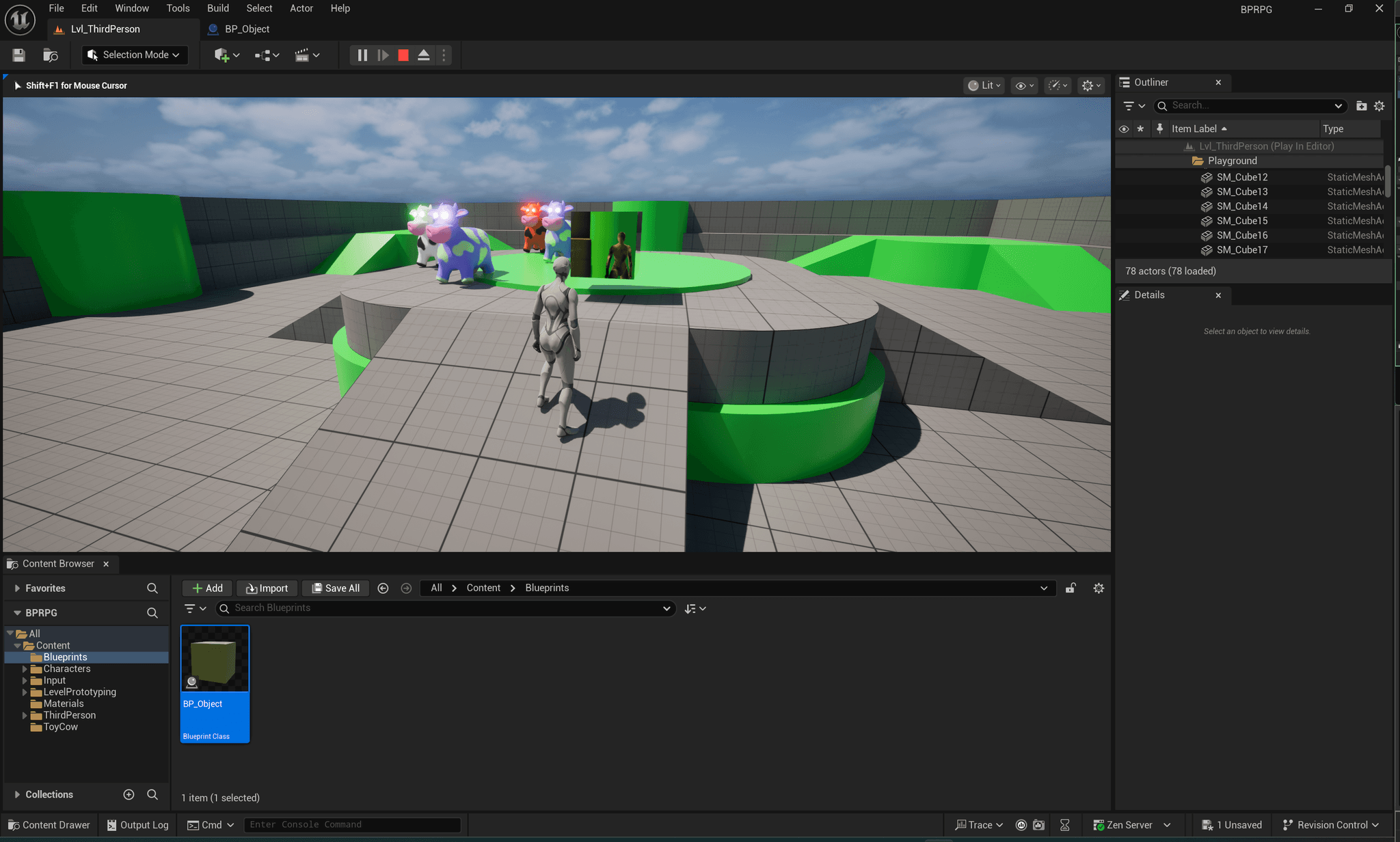Screen dimensions: 1400x842
Task: Open the Lit view mode dropdown
Action: (x=984, y=85)
